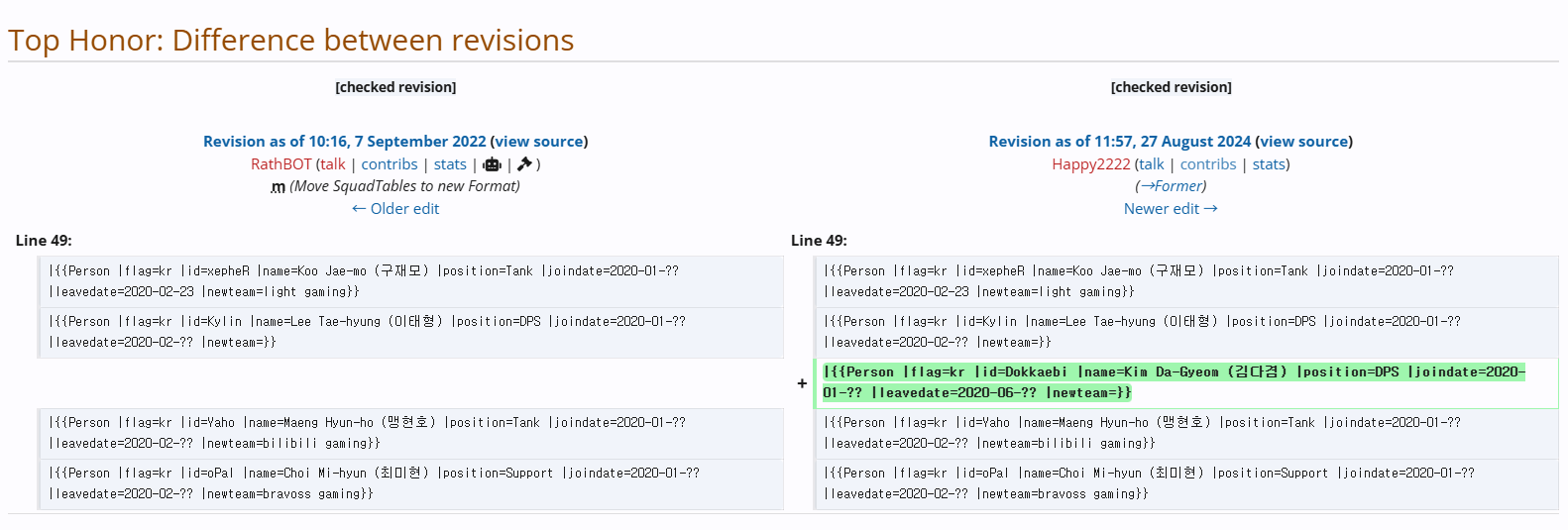Image resolution: width=1568 pixels, height=530 pixels.
Task: Open RathBOT's talk page
Action: [332, 164]
